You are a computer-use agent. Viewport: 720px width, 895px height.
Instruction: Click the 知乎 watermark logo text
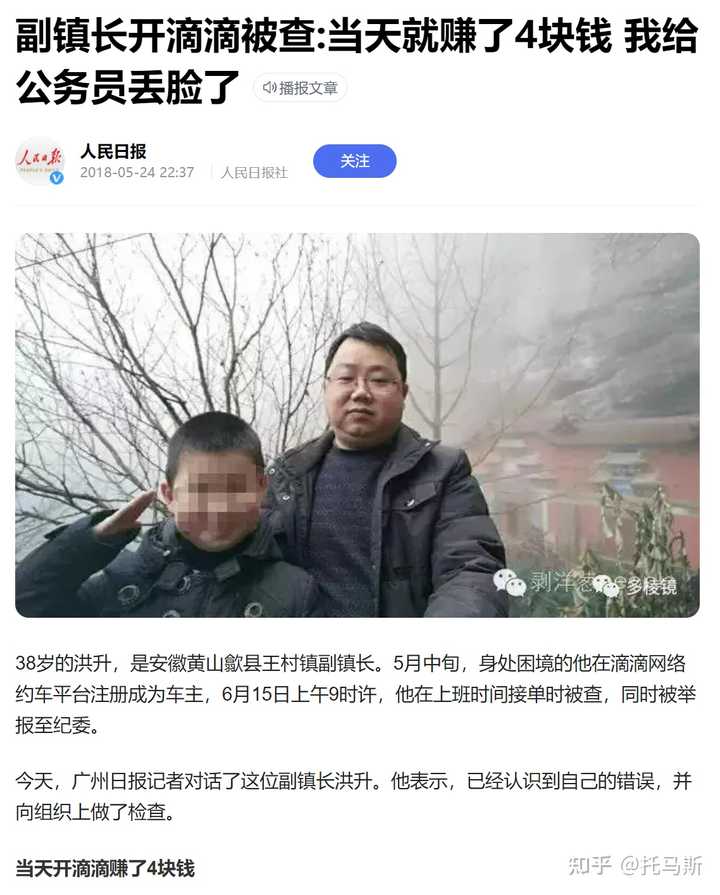[x=590, y=865]
